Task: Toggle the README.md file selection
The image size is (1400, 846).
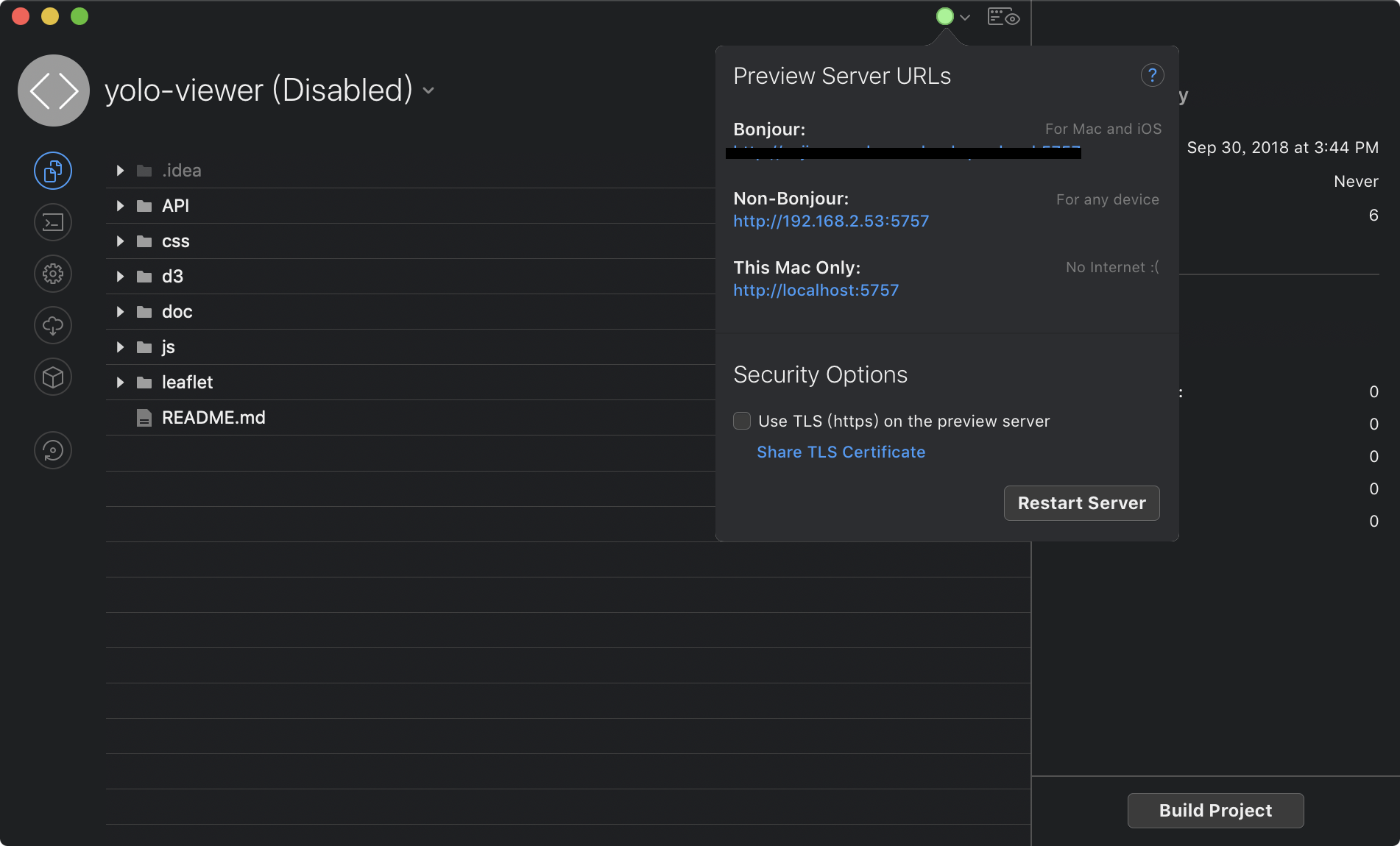Action: point(213,417)
